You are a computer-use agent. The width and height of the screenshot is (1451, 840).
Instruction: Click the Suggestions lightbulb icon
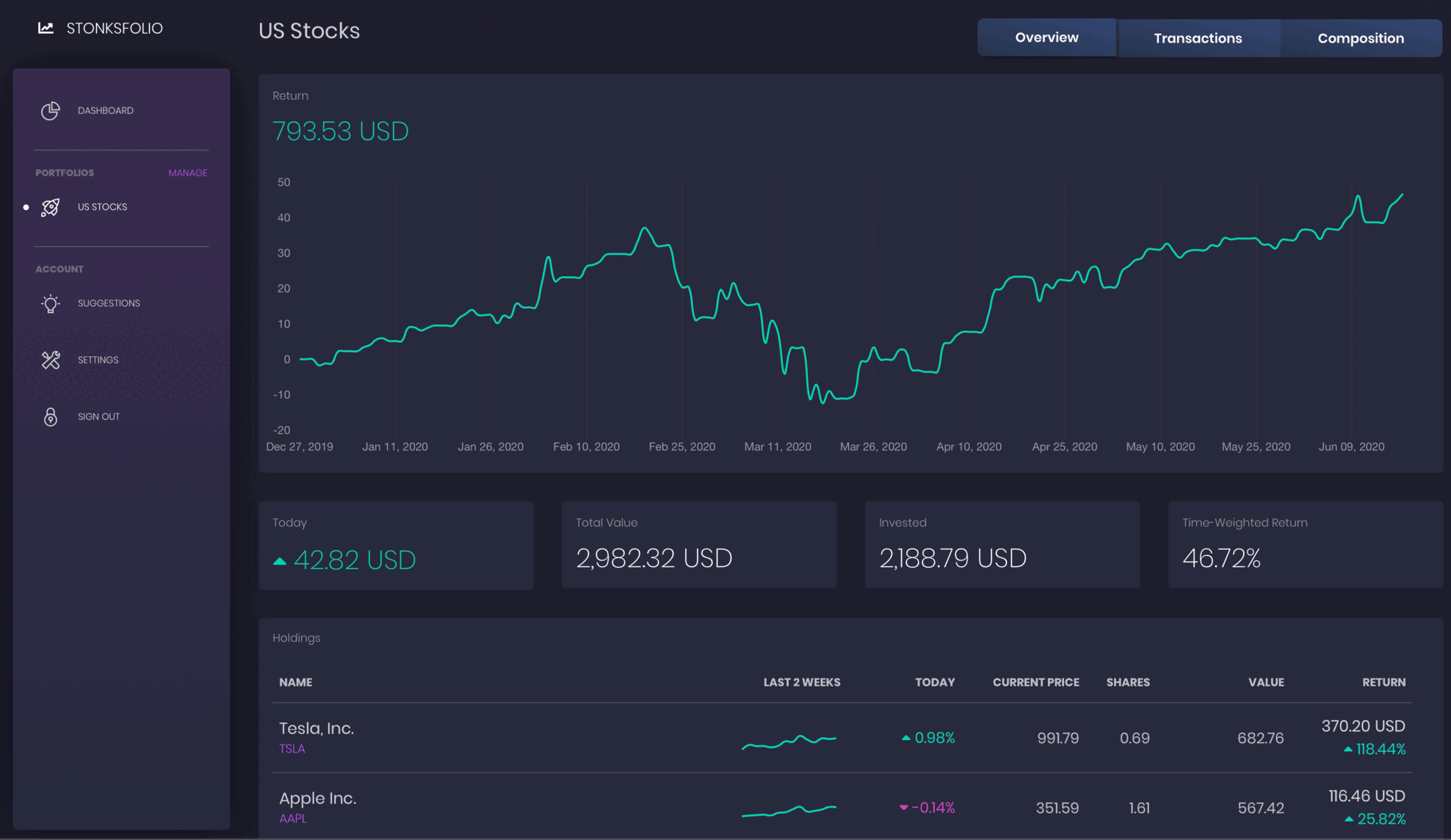click(50, 303)
